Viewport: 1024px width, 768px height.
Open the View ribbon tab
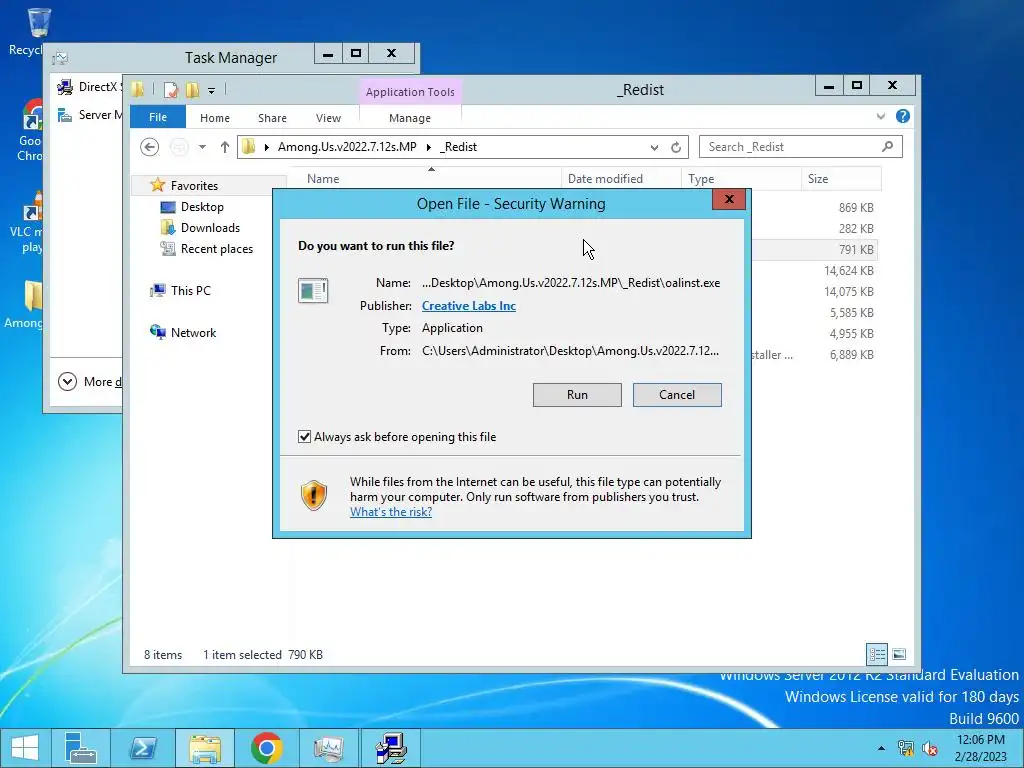pyautogui.click(x=328, y=118)
